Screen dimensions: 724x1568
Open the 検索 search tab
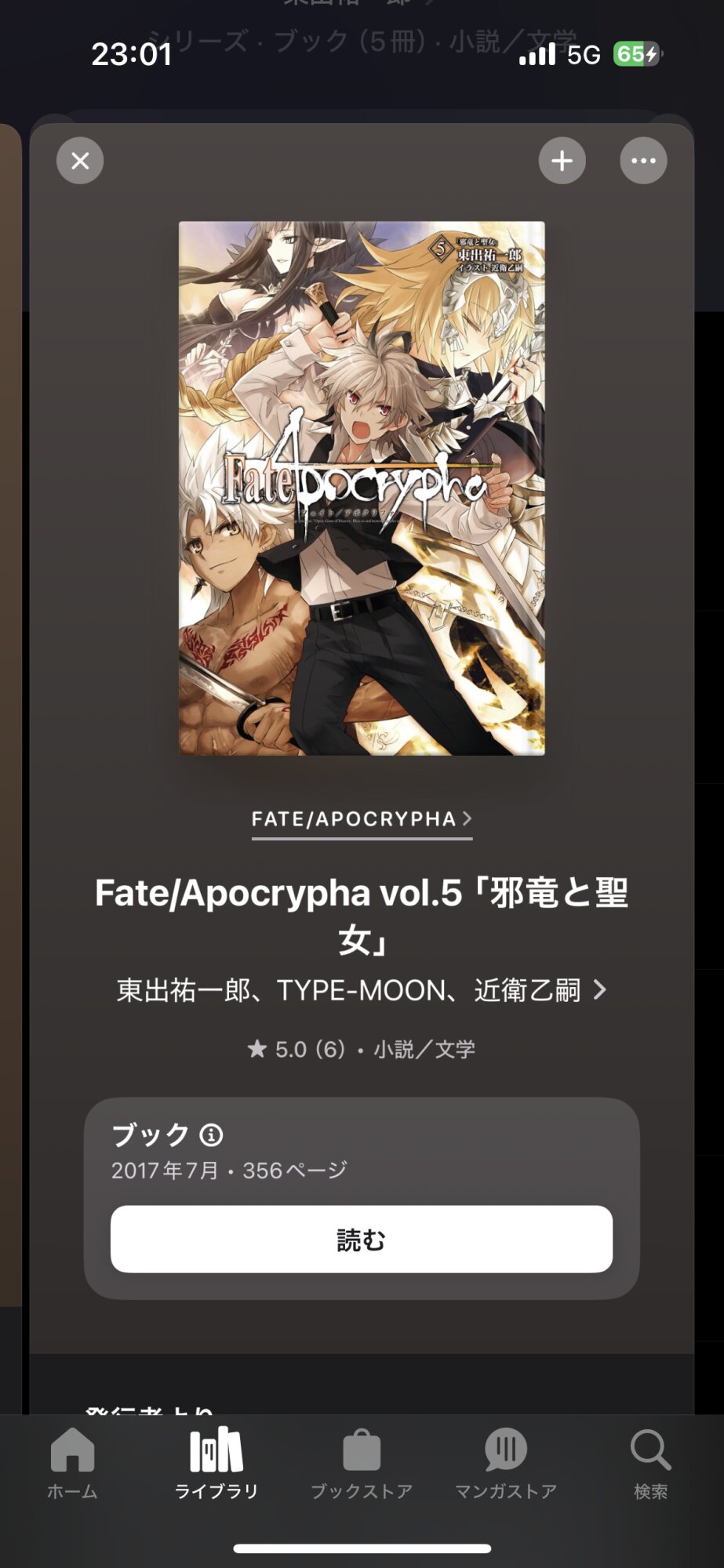click(x=650, y=1464)
